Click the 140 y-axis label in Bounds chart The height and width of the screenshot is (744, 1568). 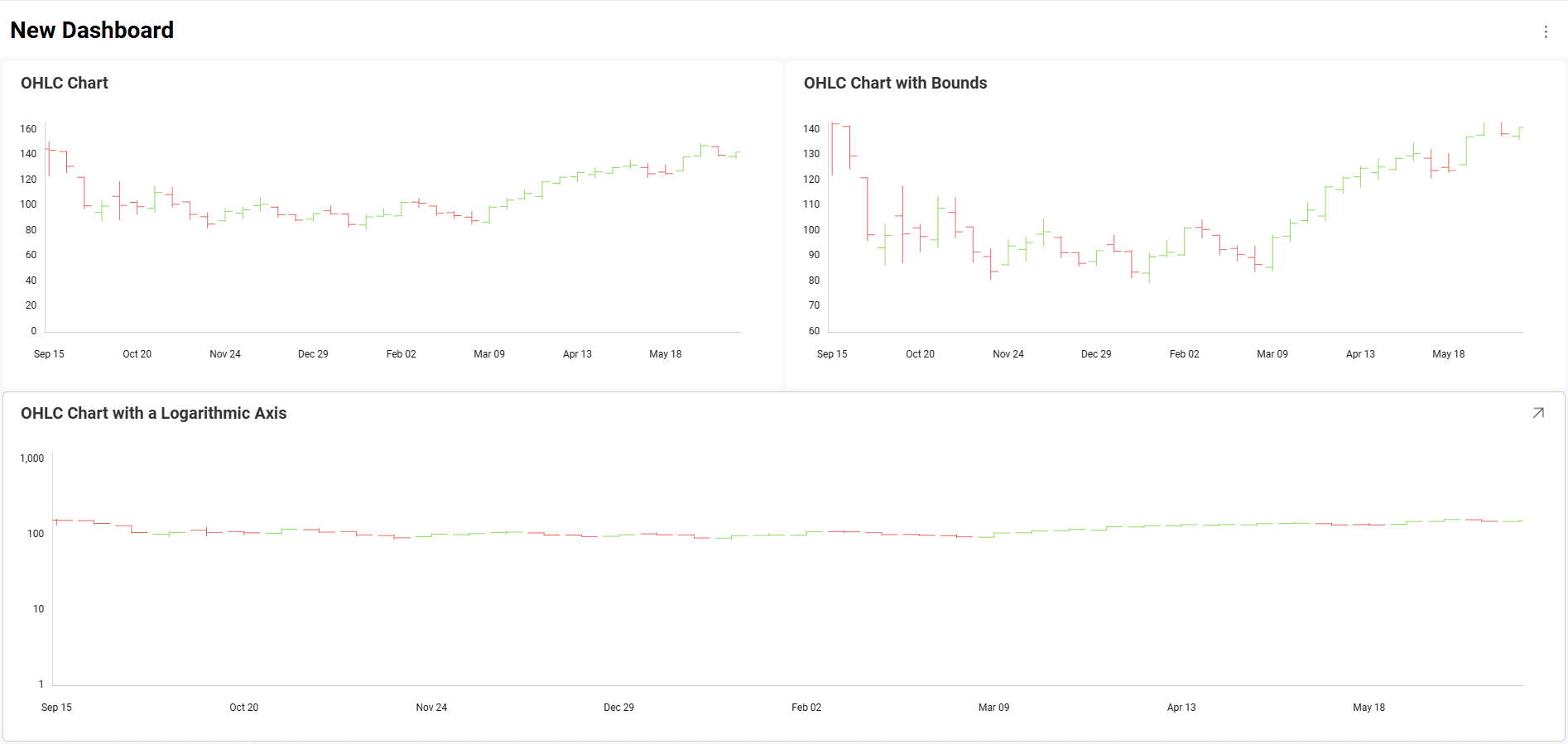click(x=811, y=129)
